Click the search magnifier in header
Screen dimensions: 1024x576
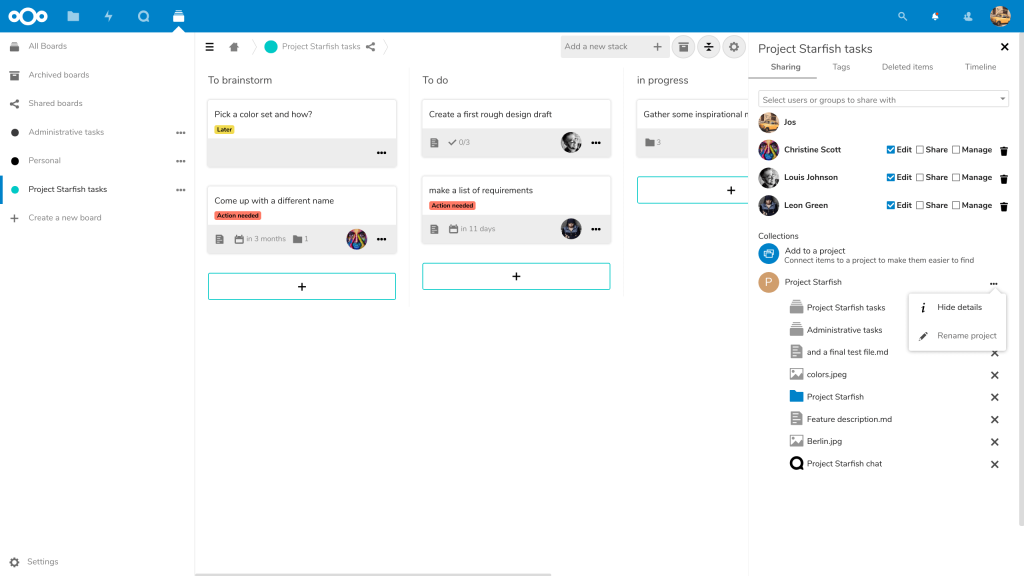click(x=903, y=16)
